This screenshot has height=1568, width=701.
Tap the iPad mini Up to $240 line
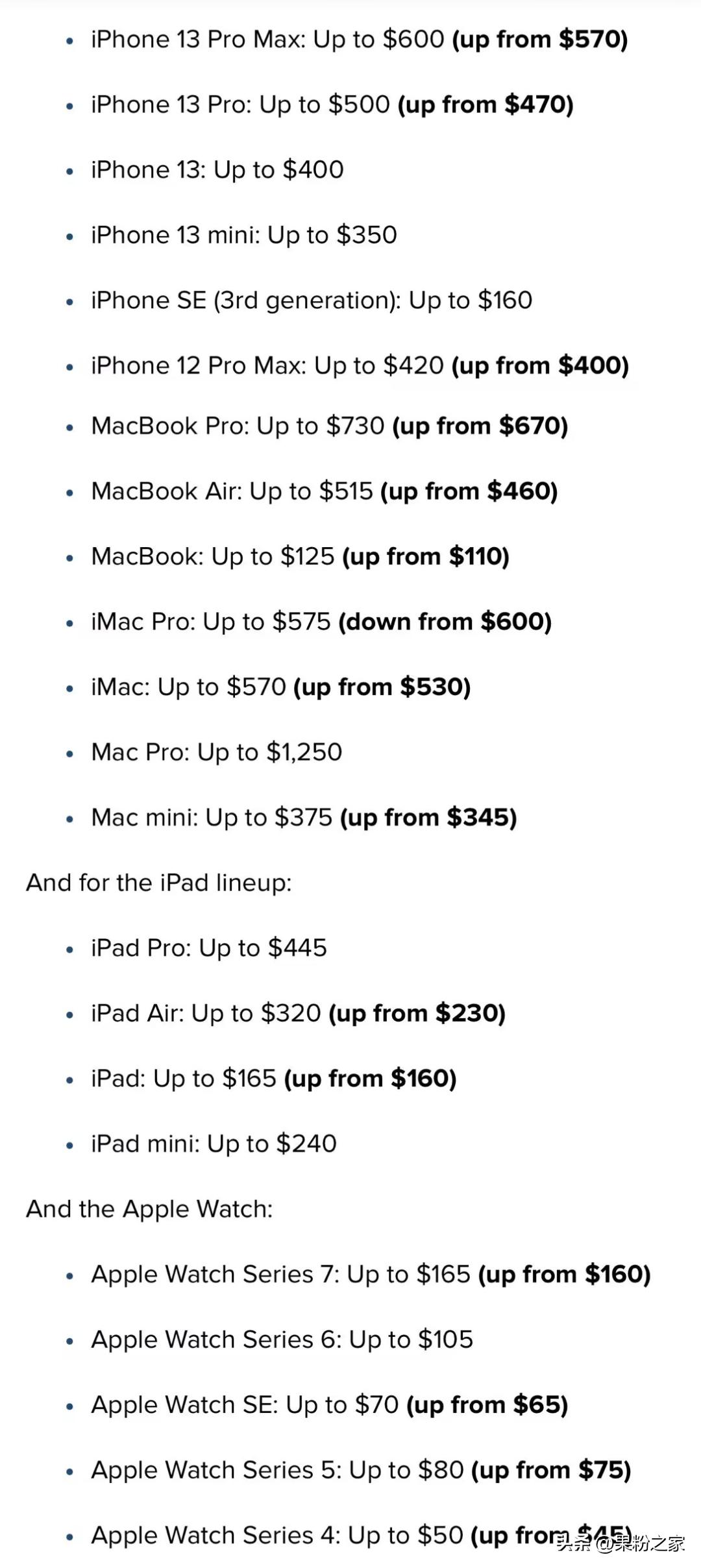(x=214, y=1144)
